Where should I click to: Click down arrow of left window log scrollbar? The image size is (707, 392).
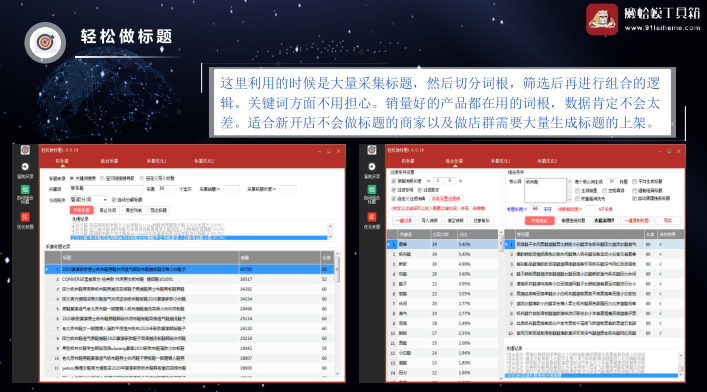(331, 236)
